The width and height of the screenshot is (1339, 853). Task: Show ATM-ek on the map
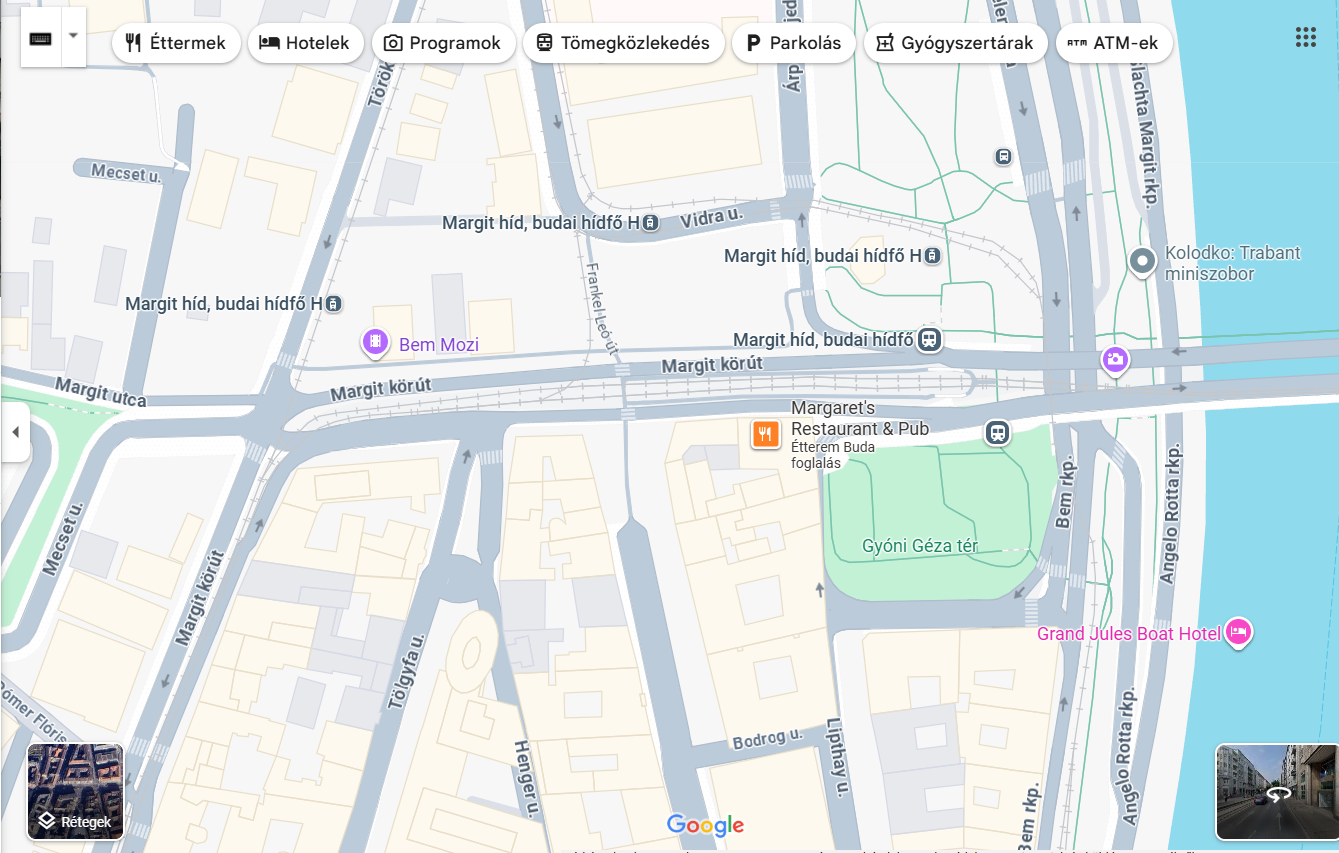coord(1114,43)
